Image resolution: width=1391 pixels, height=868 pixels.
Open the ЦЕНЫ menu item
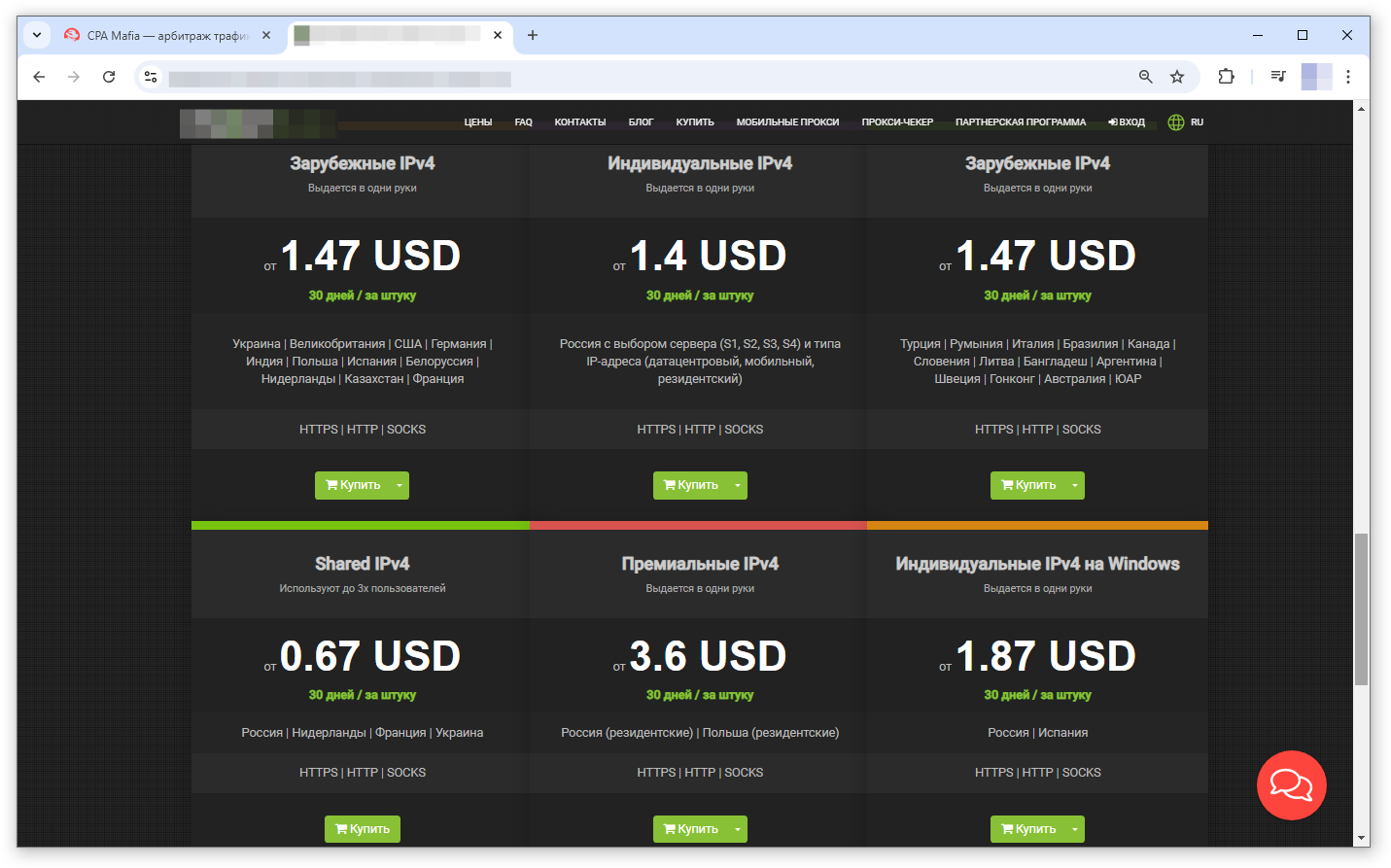click(x=478, y=122)
